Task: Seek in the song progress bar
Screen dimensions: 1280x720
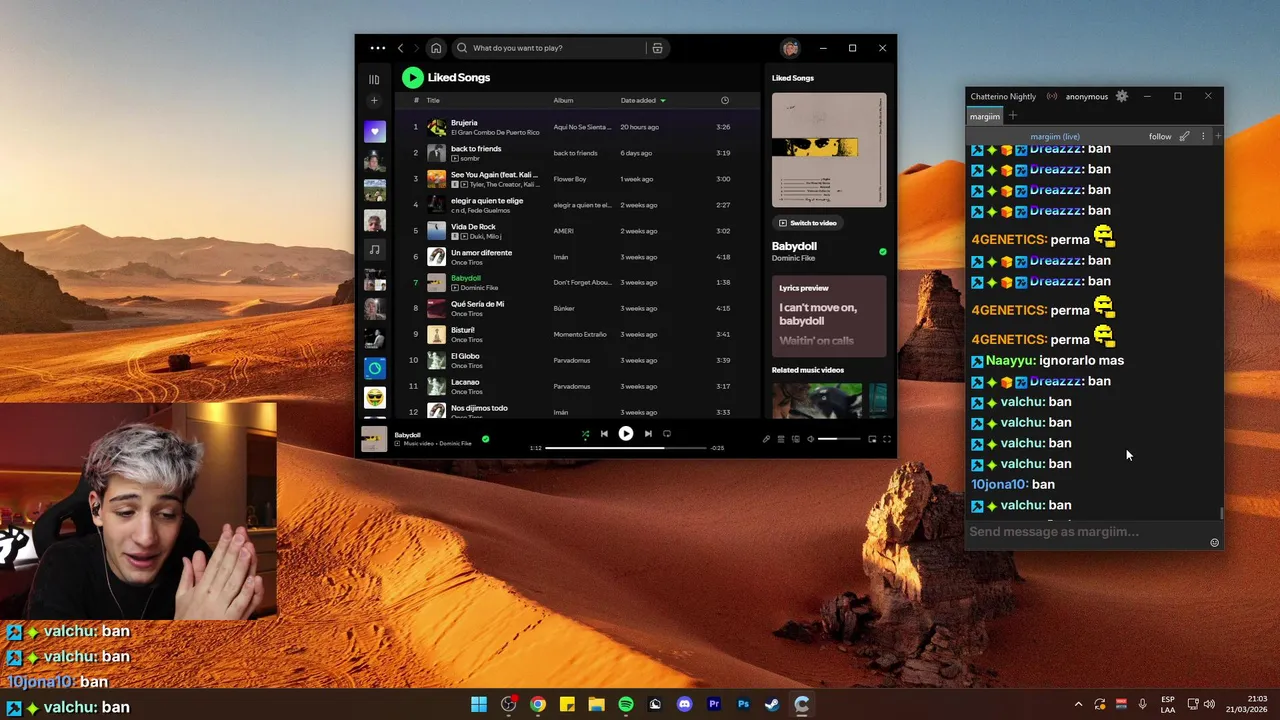Action: [x=626, y=448]
